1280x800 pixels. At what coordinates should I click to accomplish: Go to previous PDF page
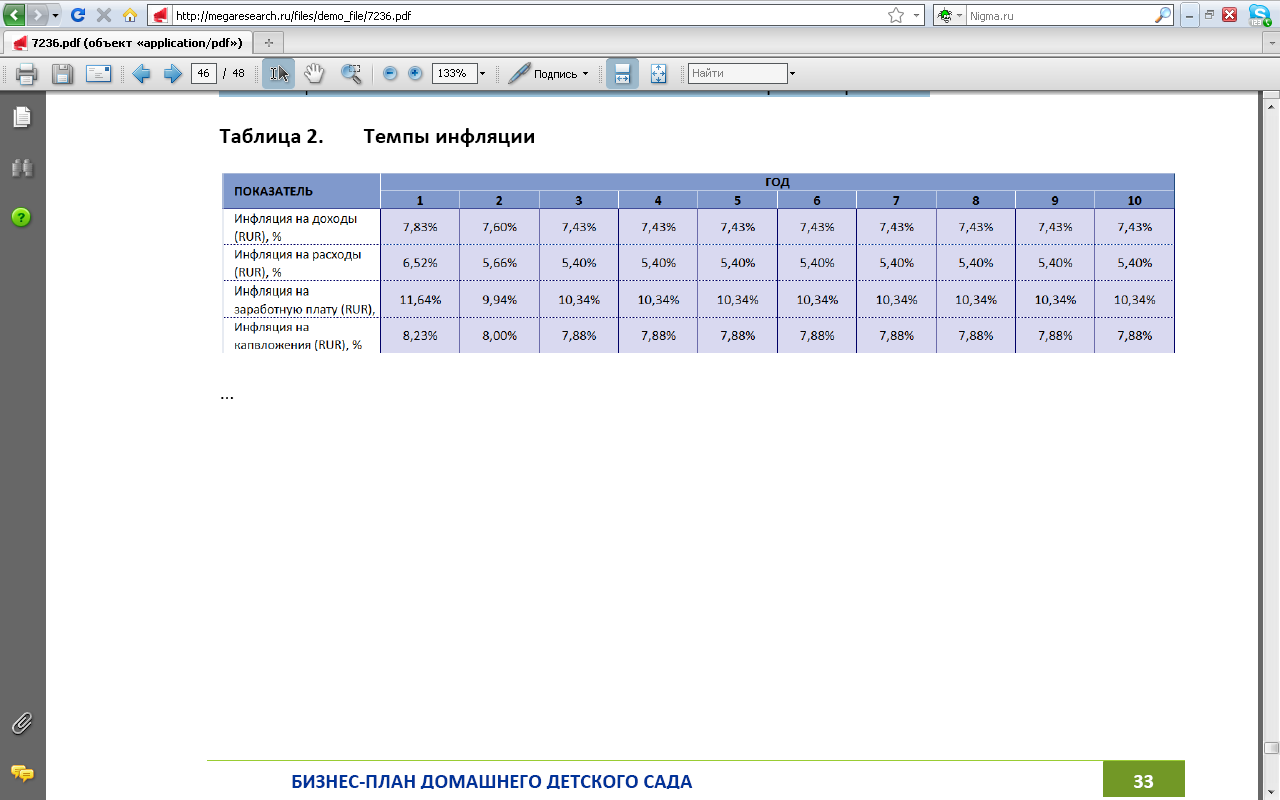click(141, 74)
